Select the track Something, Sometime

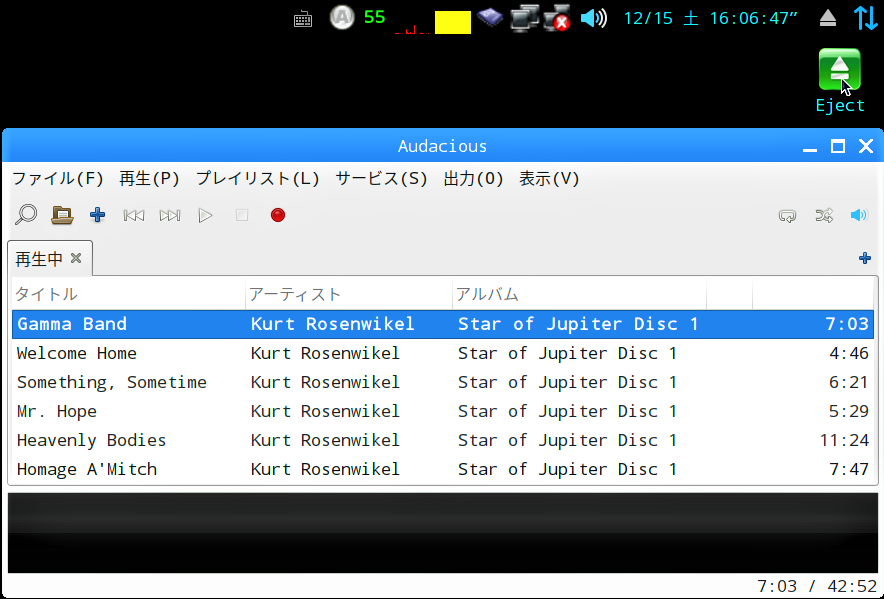443,382
